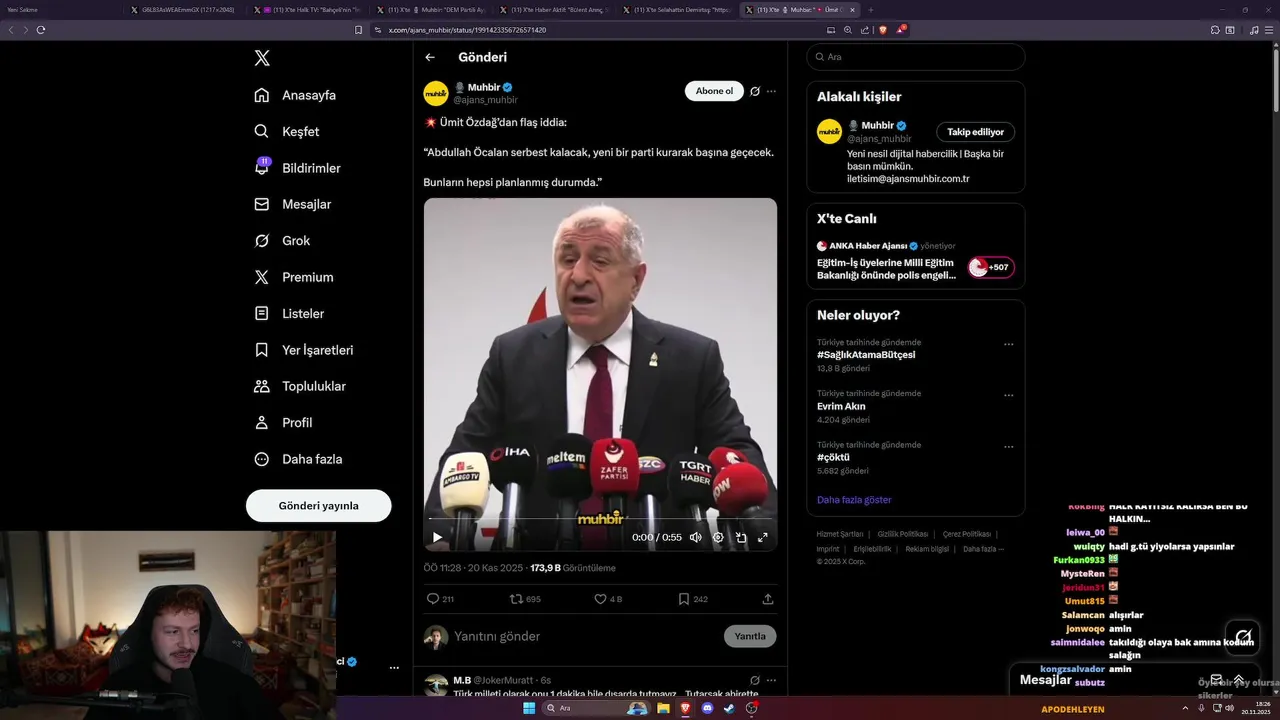1280x720 pixels.
Task: Click Grok icon on M.B reply
Action: 755,680
